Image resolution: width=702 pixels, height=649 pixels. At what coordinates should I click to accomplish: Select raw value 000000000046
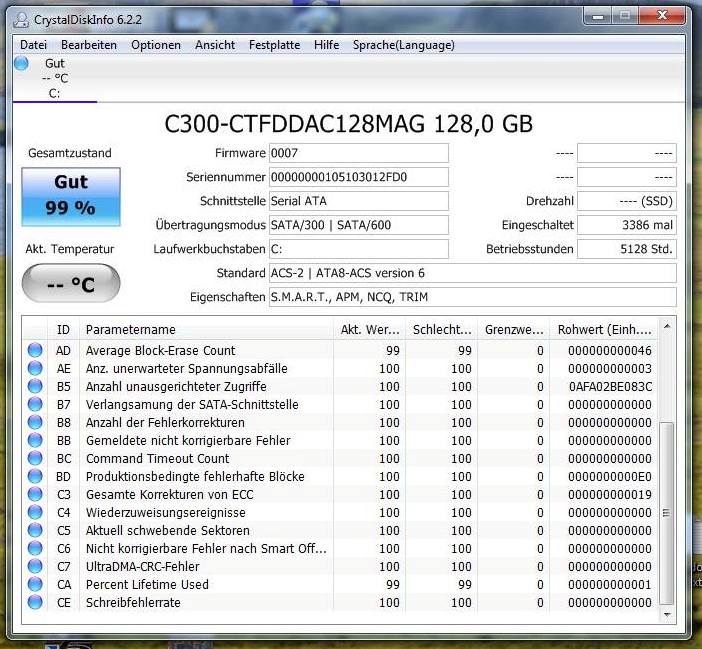610,350
